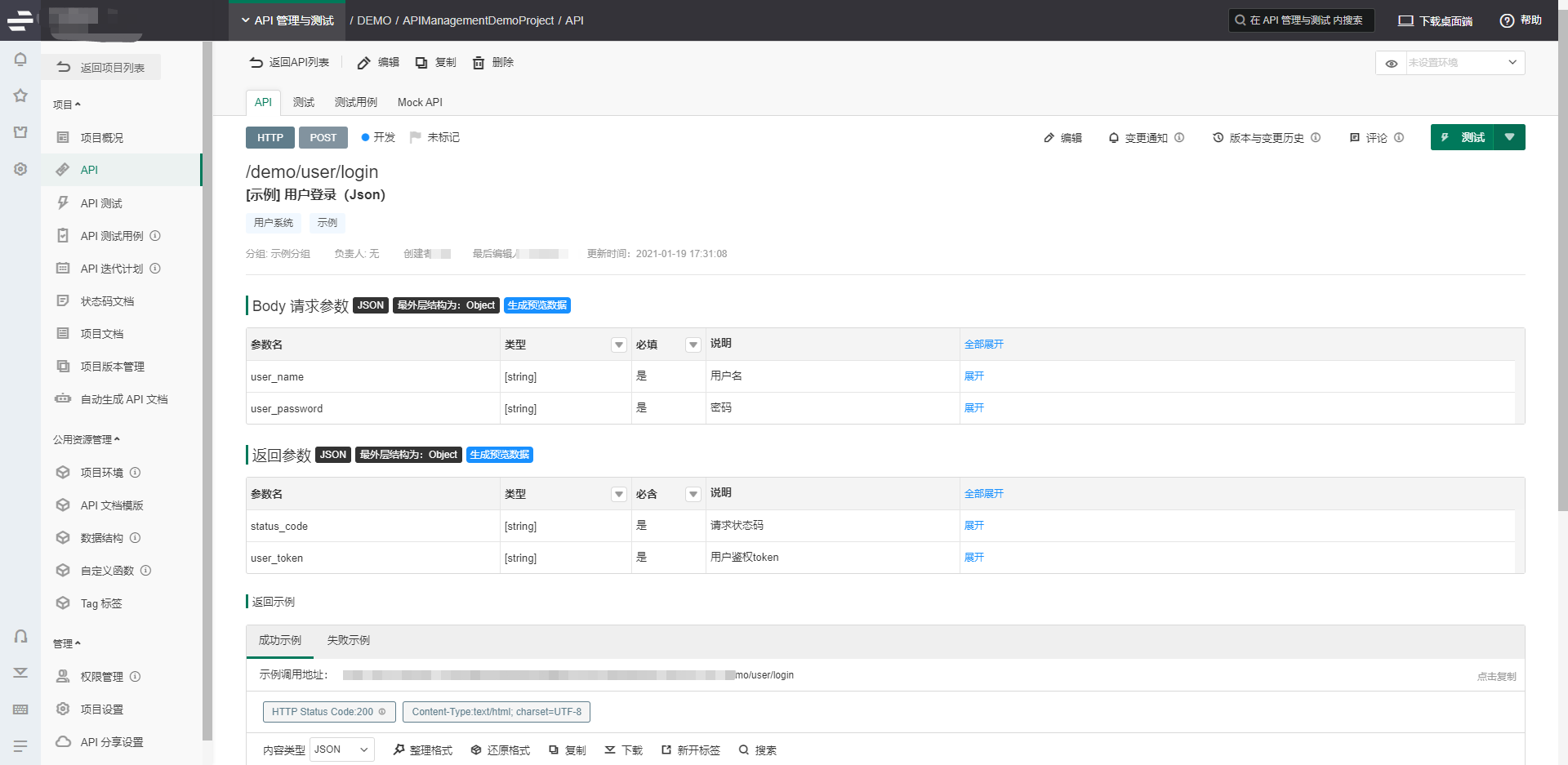
Task: Click the 开发 status indicator
Action: pos(378,137)
